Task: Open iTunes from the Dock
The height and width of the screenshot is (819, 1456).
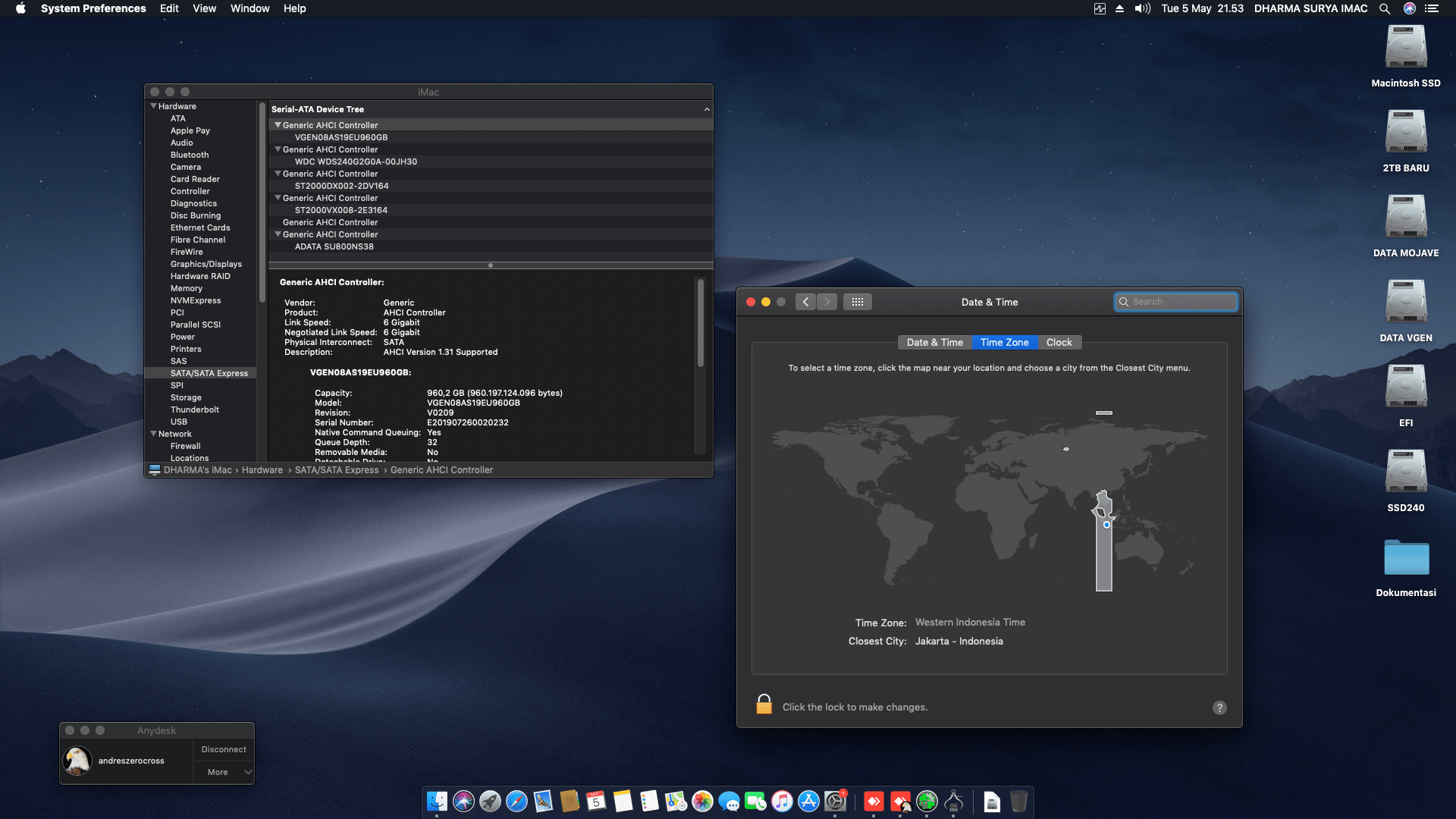Action: [x=782, y=801]
